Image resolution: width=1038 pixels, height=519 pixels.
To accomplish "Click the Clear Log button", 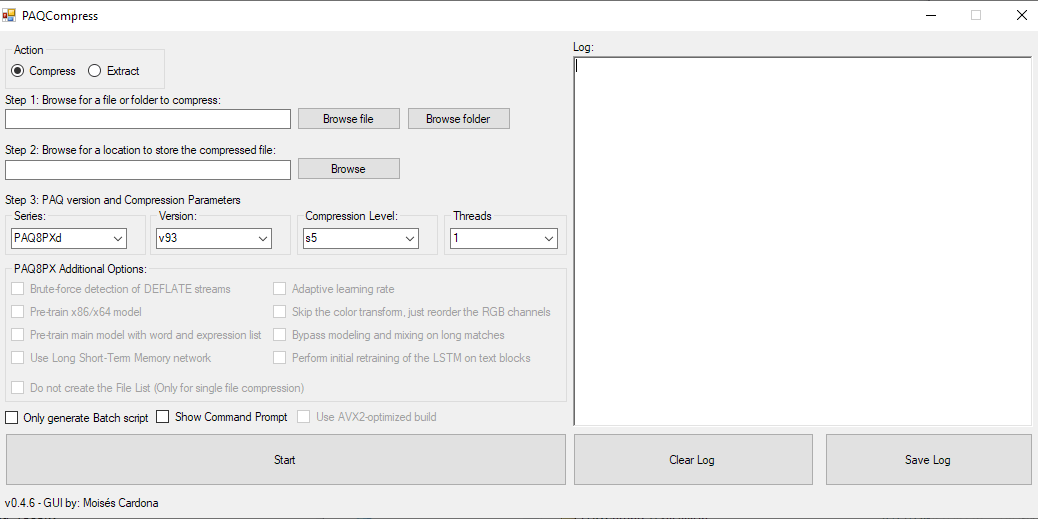I will [x=692, y=459].
